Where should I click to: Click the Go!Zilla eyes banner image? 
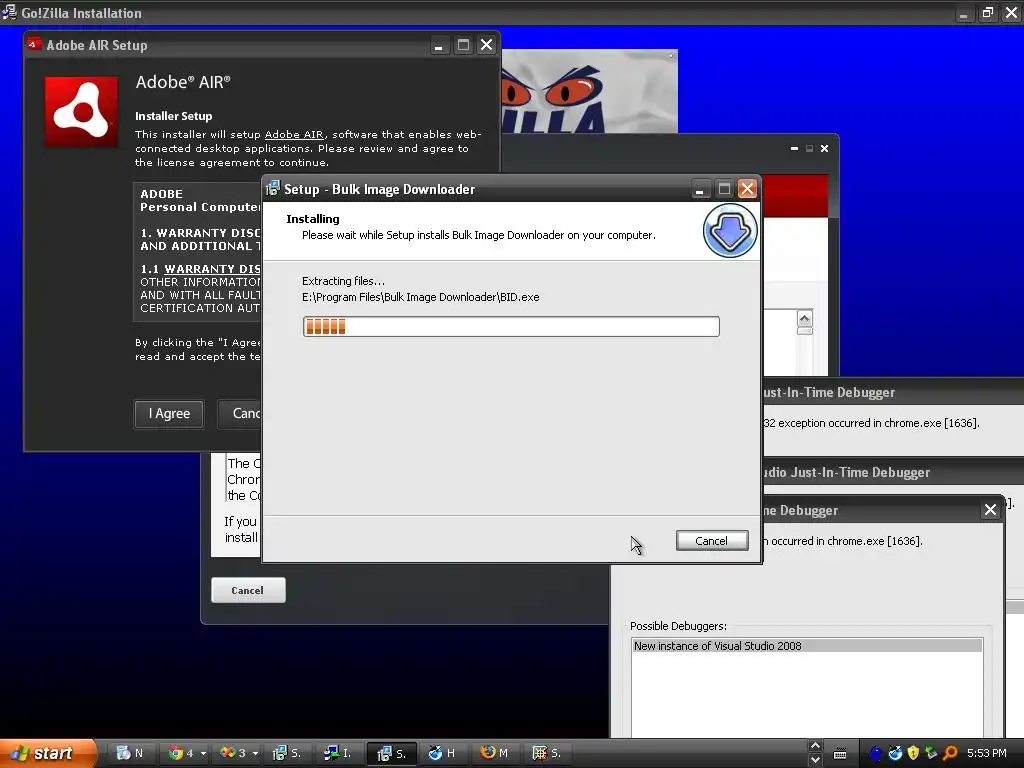click(x=589, y=91)
